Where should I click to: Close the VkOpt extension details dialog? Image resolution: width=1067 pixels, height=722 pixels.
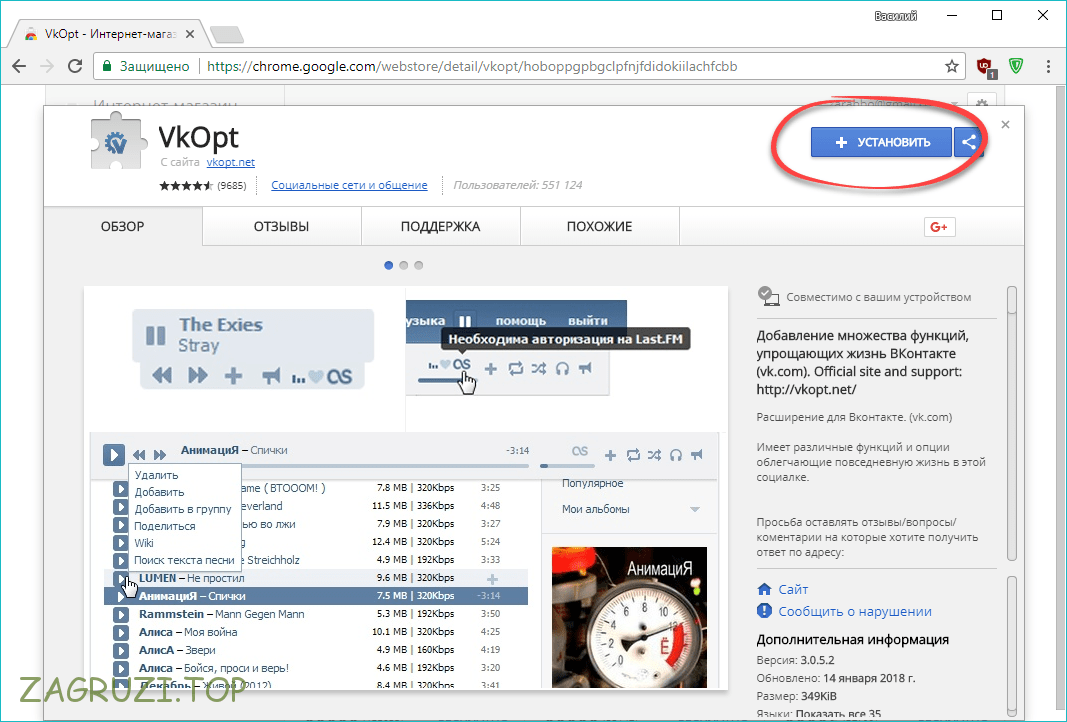point(1005,125)
